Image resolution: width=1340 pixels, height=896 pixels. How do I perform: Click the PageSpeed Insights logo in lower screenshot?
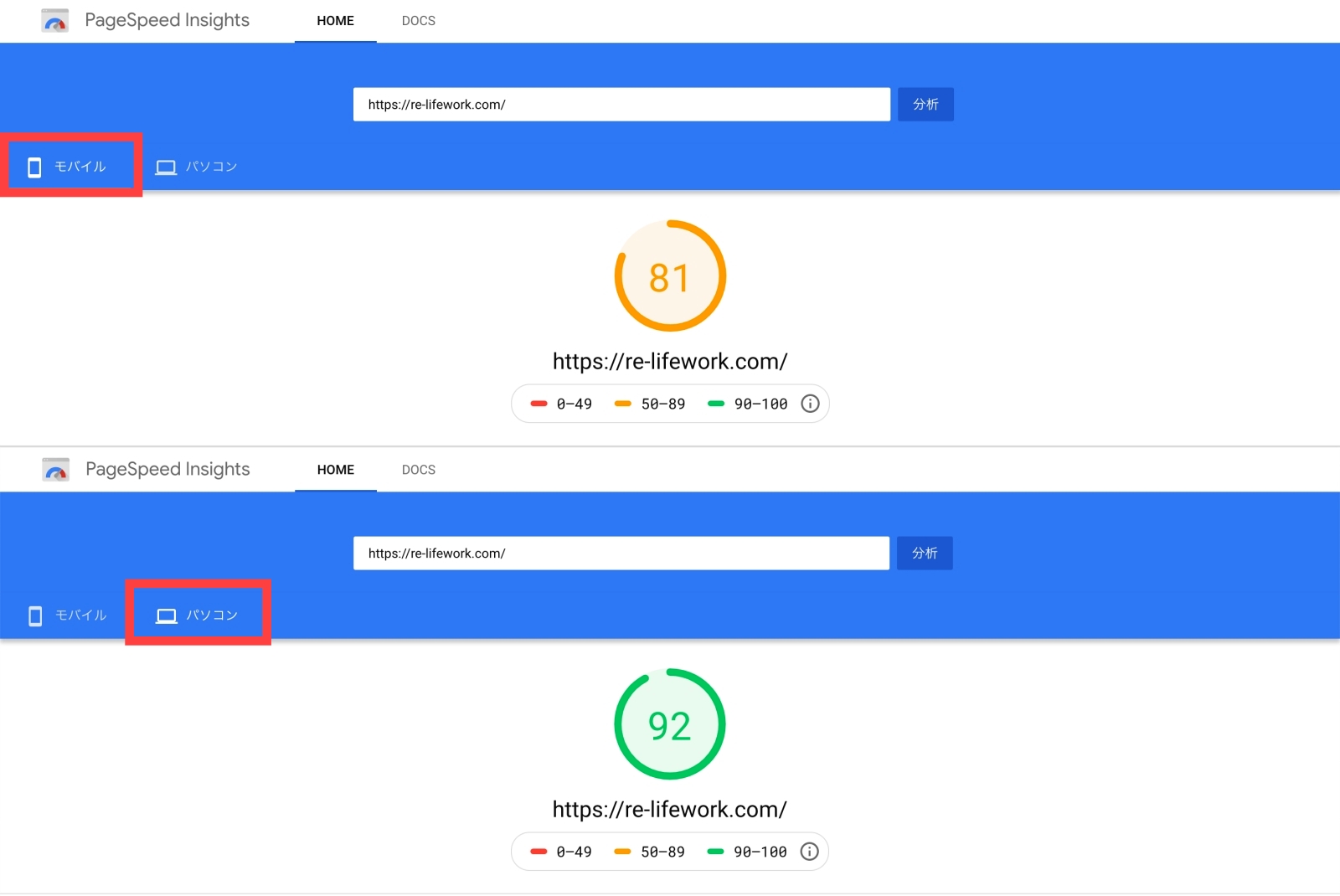tap(56, 470)
